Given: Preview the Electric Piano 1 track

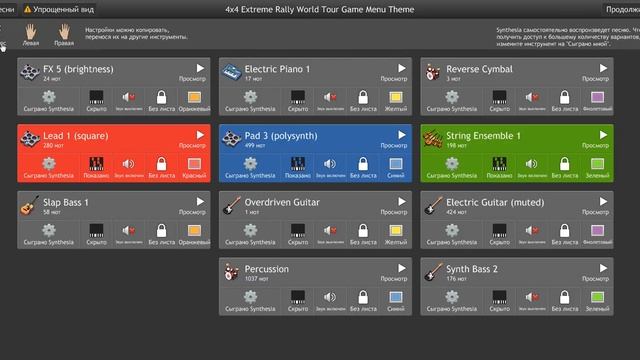Looking at the screenshot, I should click(x=402, y=68).
